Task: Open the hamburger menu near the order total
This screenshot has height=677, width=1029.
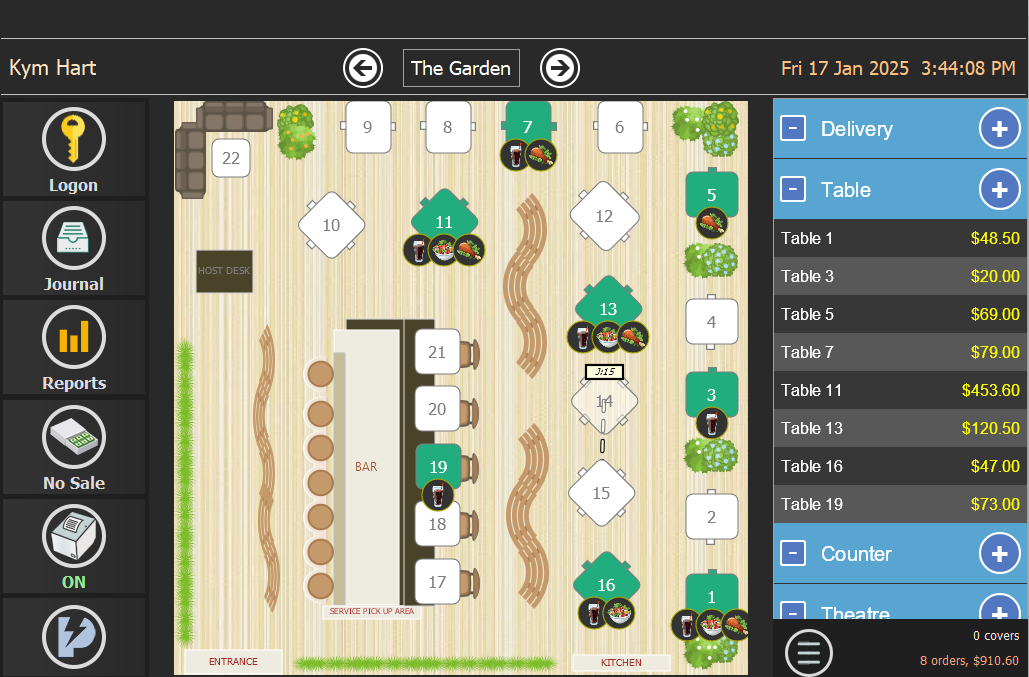Action: click(x=809, y=652)
